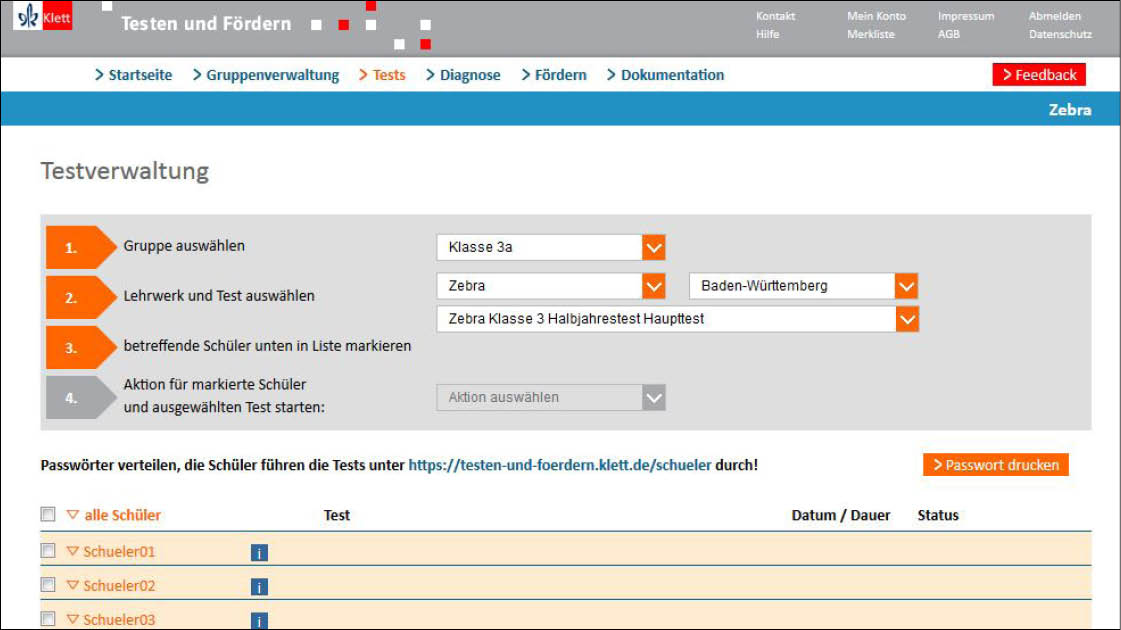
Task: Open AGB header link
Action: pyautogui.click(x=949, y=34)
